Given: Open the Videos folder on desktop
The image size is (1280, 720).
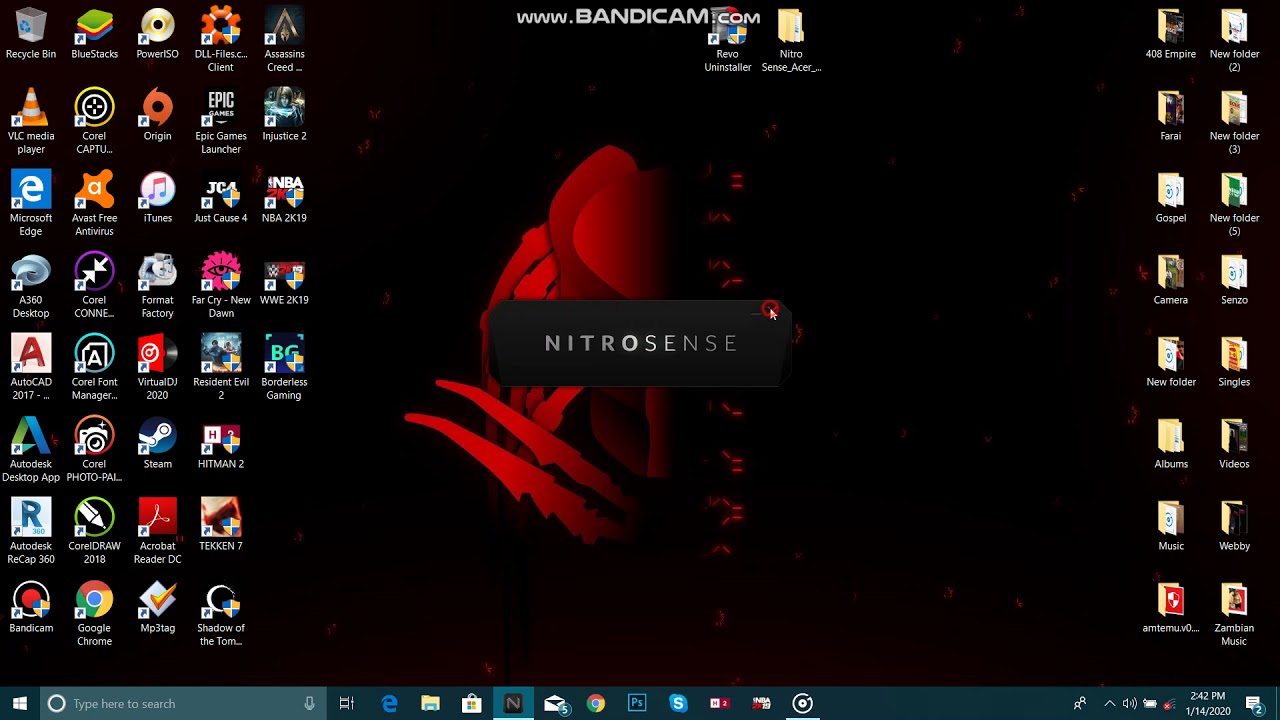Looking at the screenshot, I should click(x=1234, y=444).
